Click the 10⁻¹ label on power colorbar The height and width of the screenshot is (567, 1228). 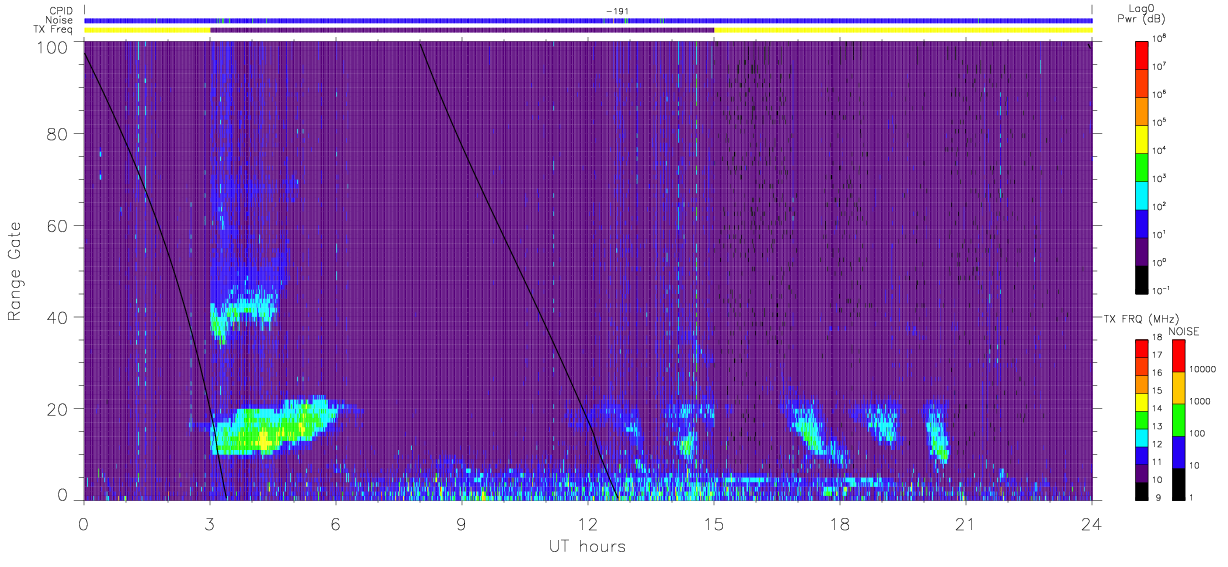click(x=1161, y=290)
